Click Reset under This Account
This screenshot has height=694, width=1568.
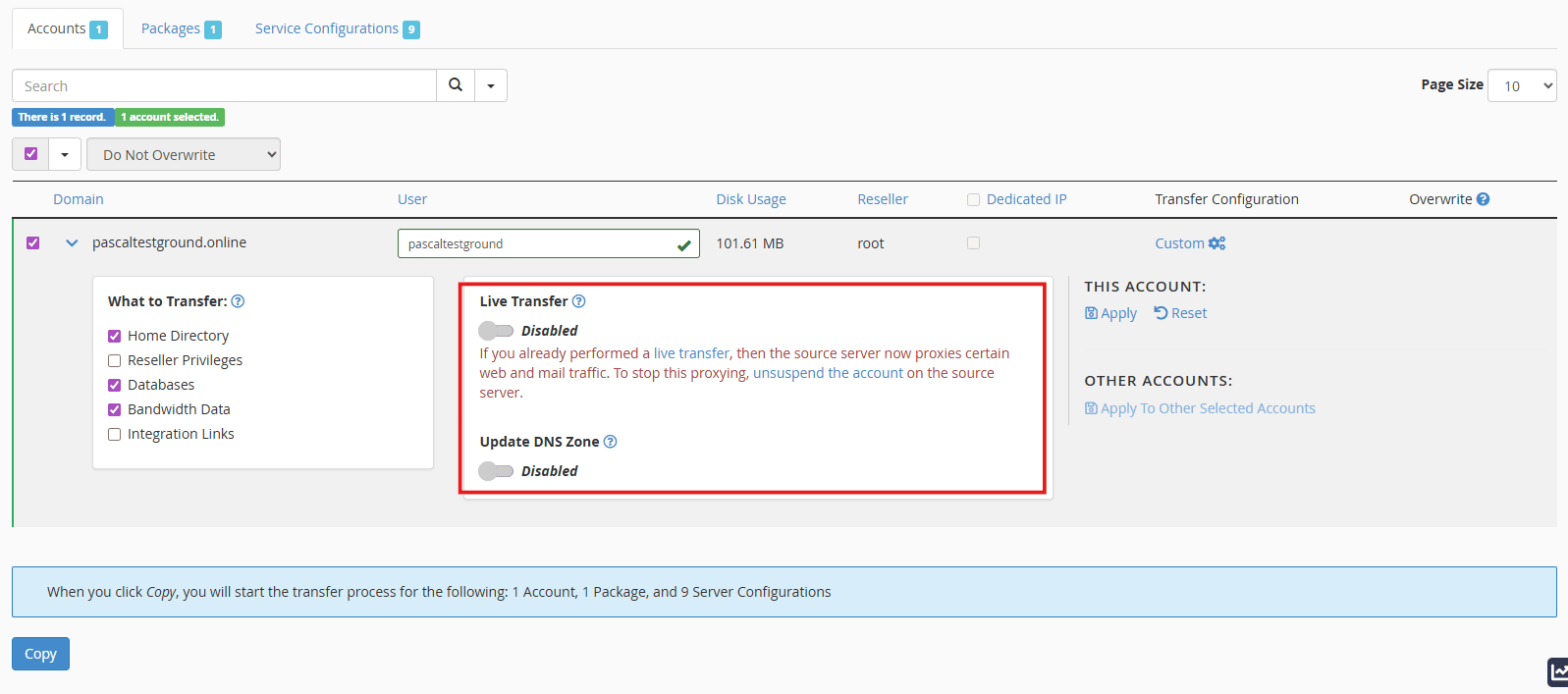tap(1180, 313)
